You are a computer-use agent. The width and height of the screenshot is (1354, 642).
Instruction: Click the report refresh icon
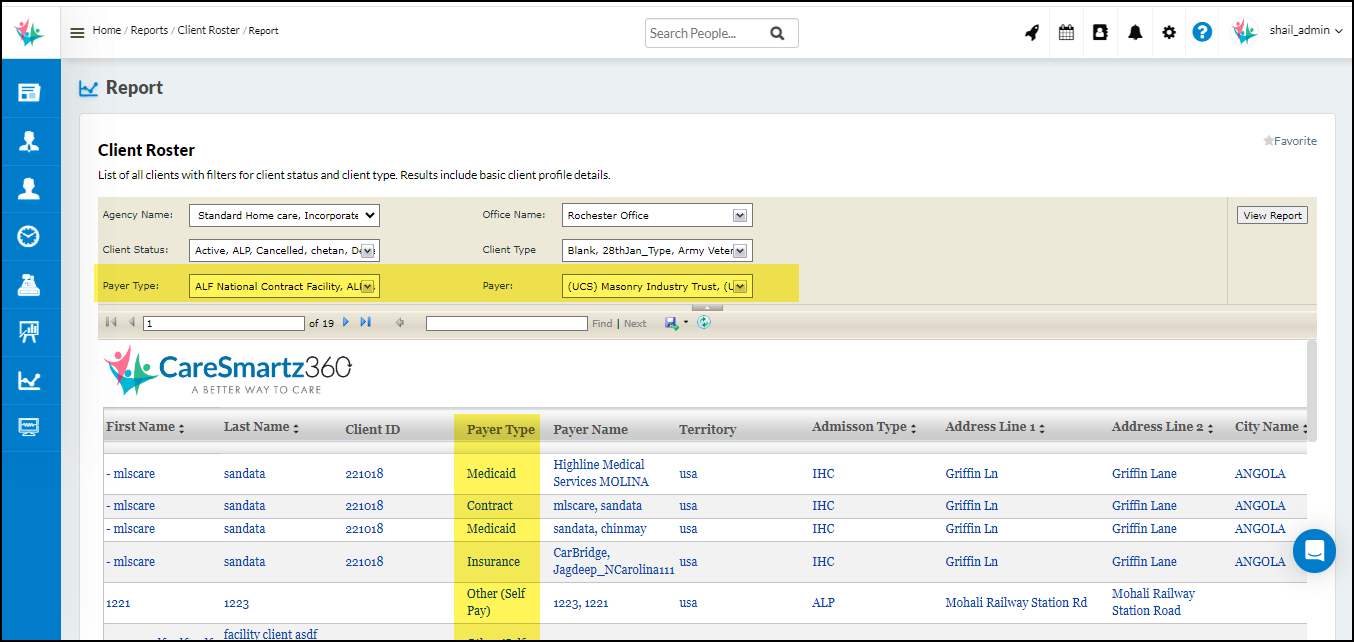pyautogui.click(x=704, y=322)
